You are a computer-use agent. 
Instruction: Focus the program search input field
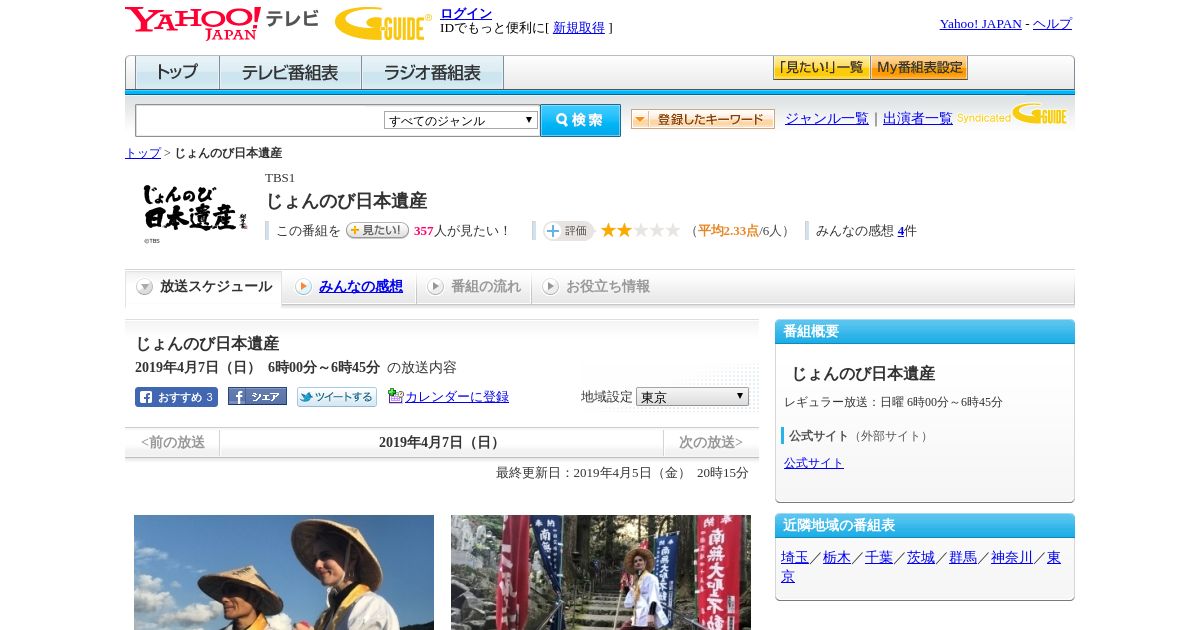click(260, 120)
